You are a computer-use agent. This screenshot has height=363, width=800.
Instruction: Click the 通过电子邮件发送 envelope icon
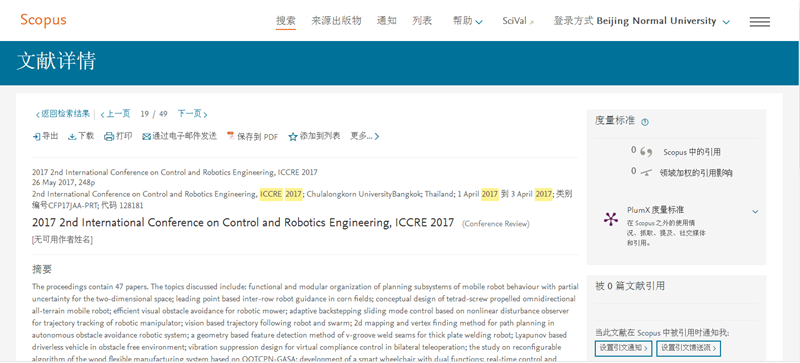point(146,136)
